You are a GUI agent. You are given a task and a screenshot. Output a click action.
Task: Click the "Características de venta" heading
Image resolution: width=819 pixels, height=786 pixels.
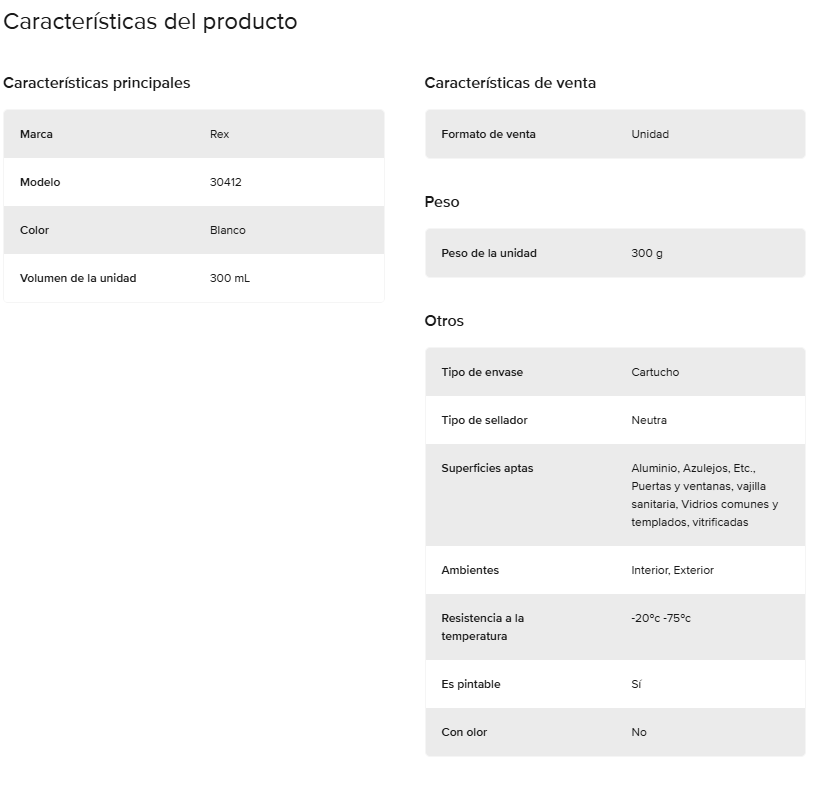(510, 83)
